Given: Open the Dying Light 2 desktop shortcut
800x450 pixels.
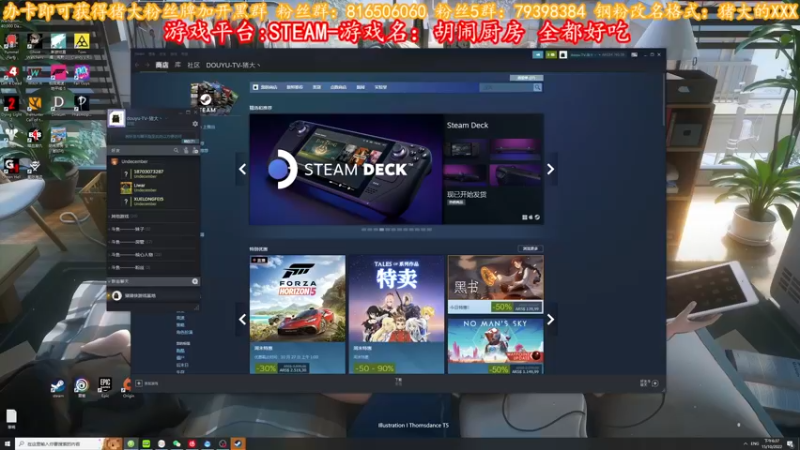Looking at the screenshot, I should point(11,107).
